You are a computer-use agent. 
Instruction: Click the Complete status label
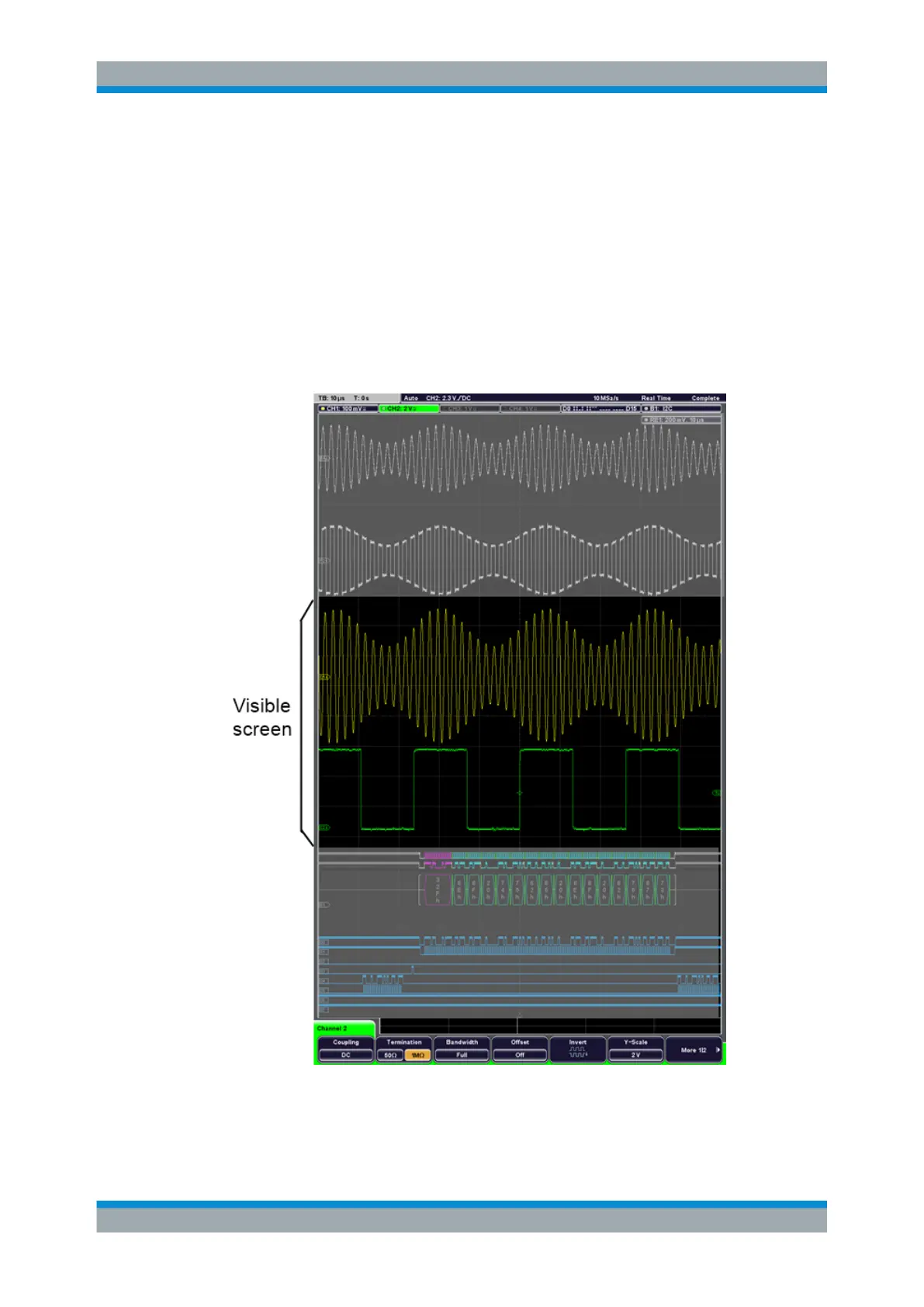705,398
